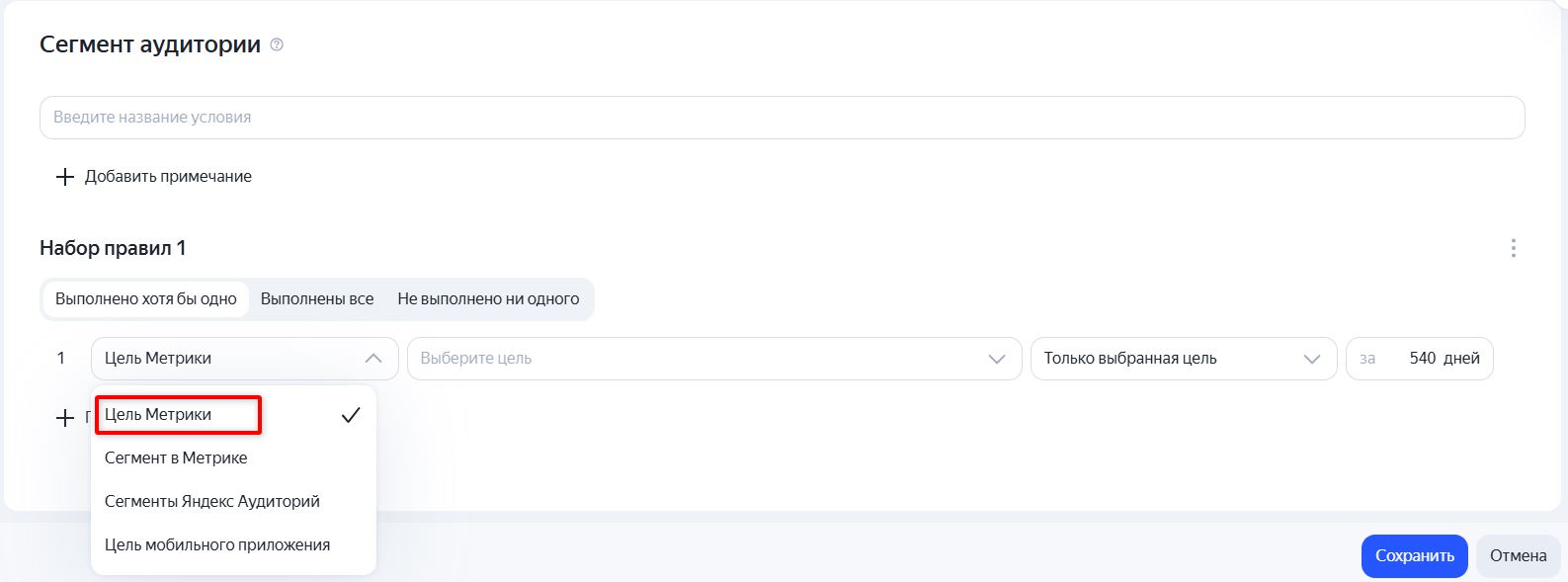
Task: Click the Сохранить button
Action: 1415,556
